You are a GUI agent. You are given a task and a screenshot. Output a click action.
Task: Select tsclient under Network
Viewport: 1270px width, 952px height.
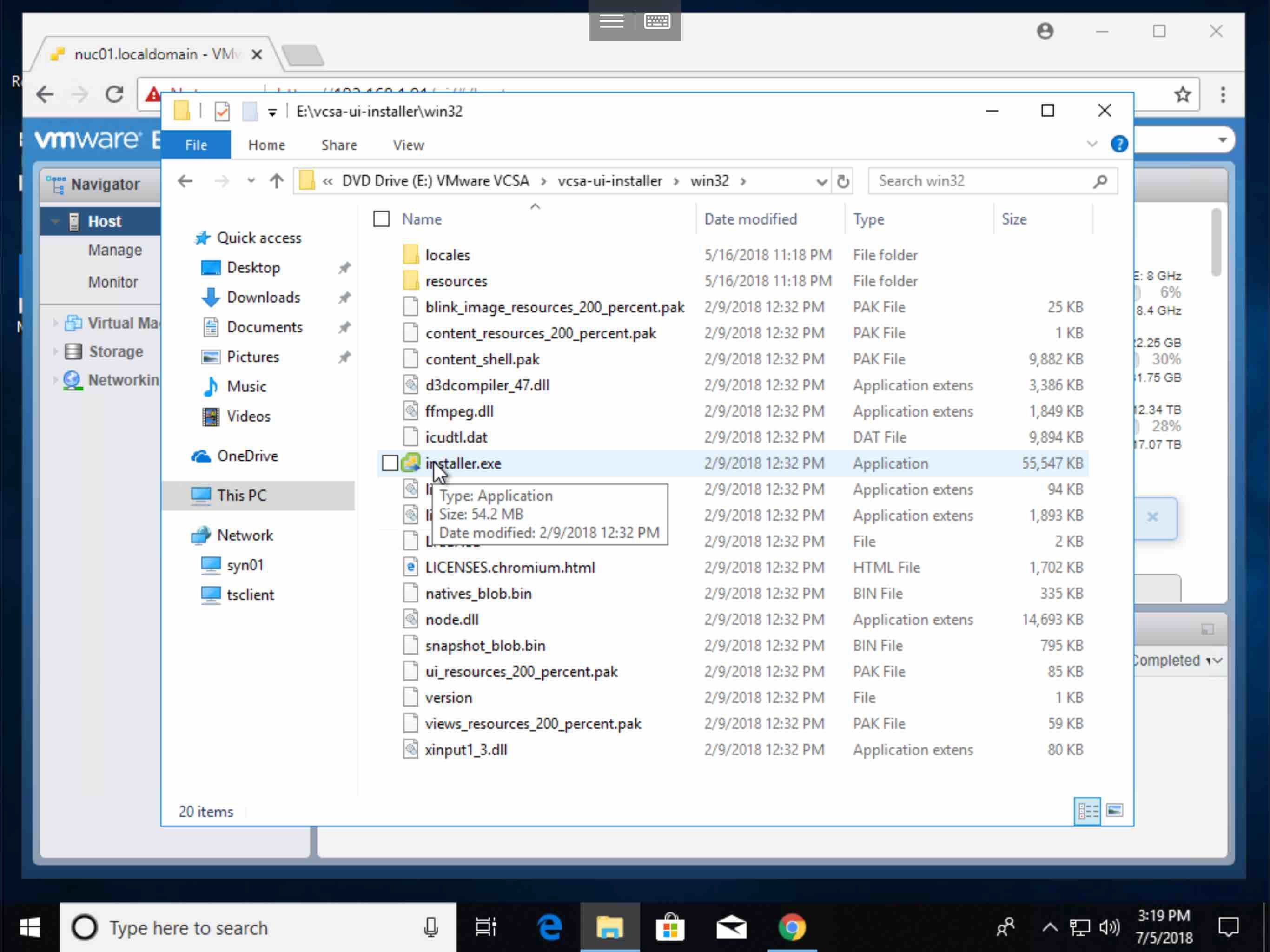[x=237, y=595]
